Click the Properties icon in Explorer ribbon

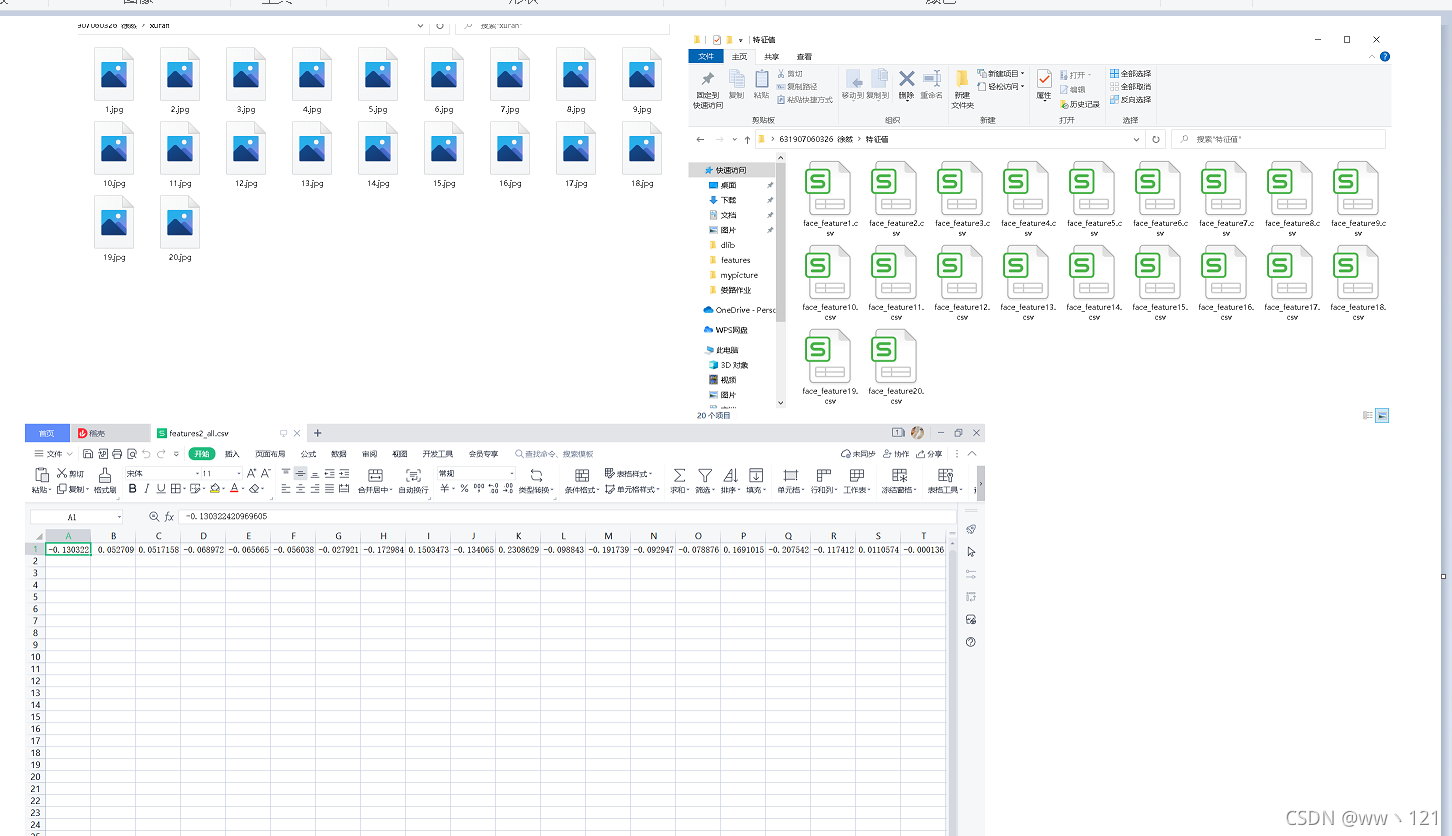point(1044,79)
